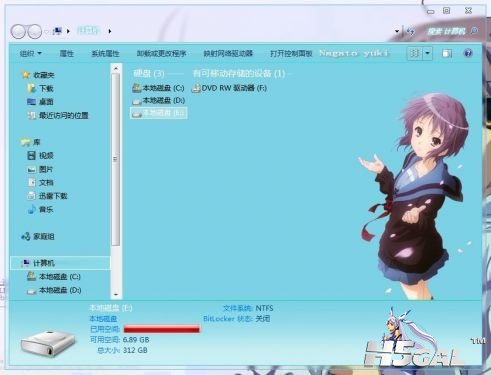The height and width of the screenshot is (375, 491).
Task: Select 计算机 in the navigation pane
Action: point(60,263)
